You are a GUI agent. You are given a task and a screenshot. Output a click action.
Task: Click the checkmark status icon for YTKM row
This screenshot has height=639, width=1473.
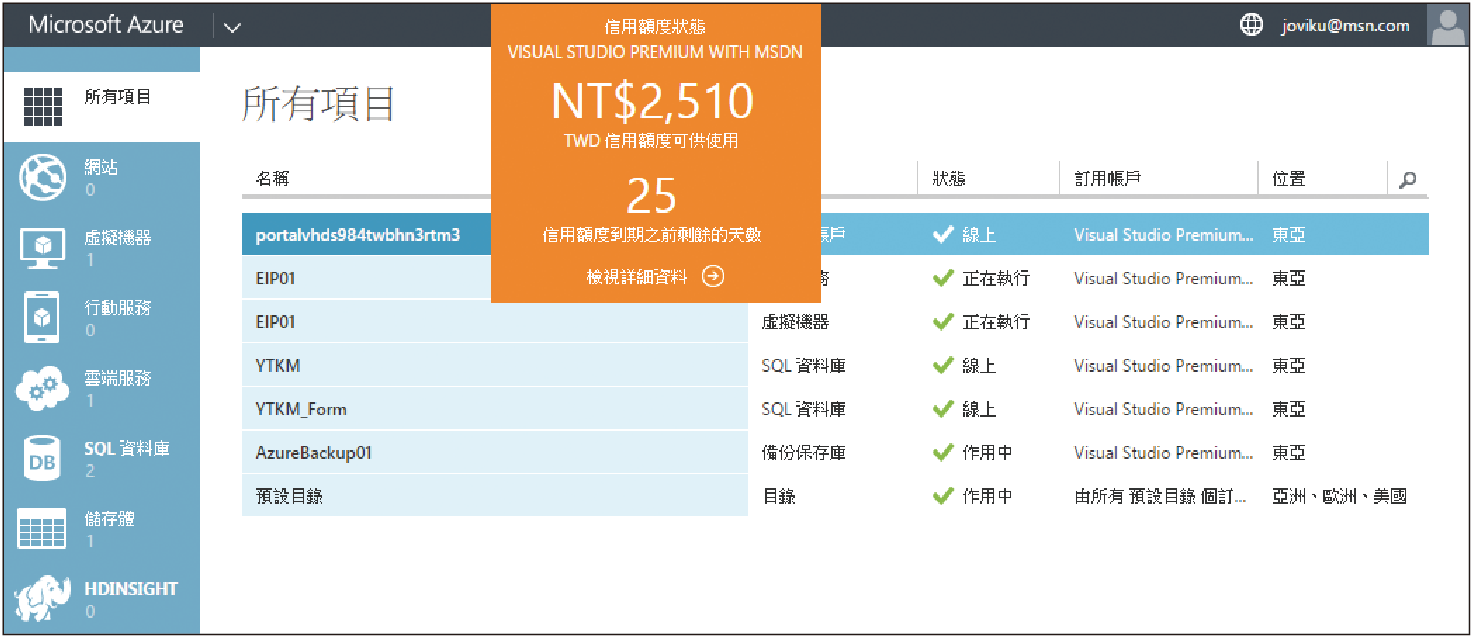tap(942, 366)
